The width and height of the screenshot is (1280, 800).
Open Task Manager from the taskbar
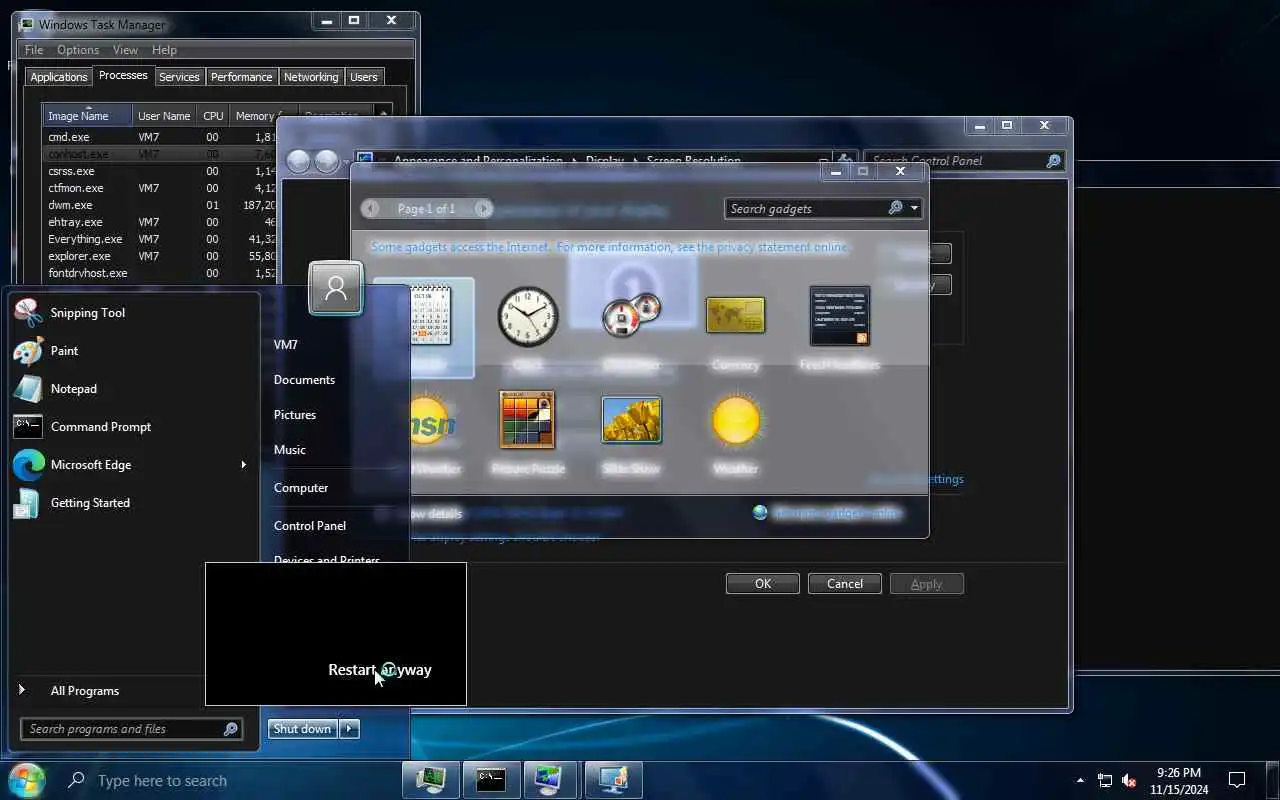(x=431, y=779)
